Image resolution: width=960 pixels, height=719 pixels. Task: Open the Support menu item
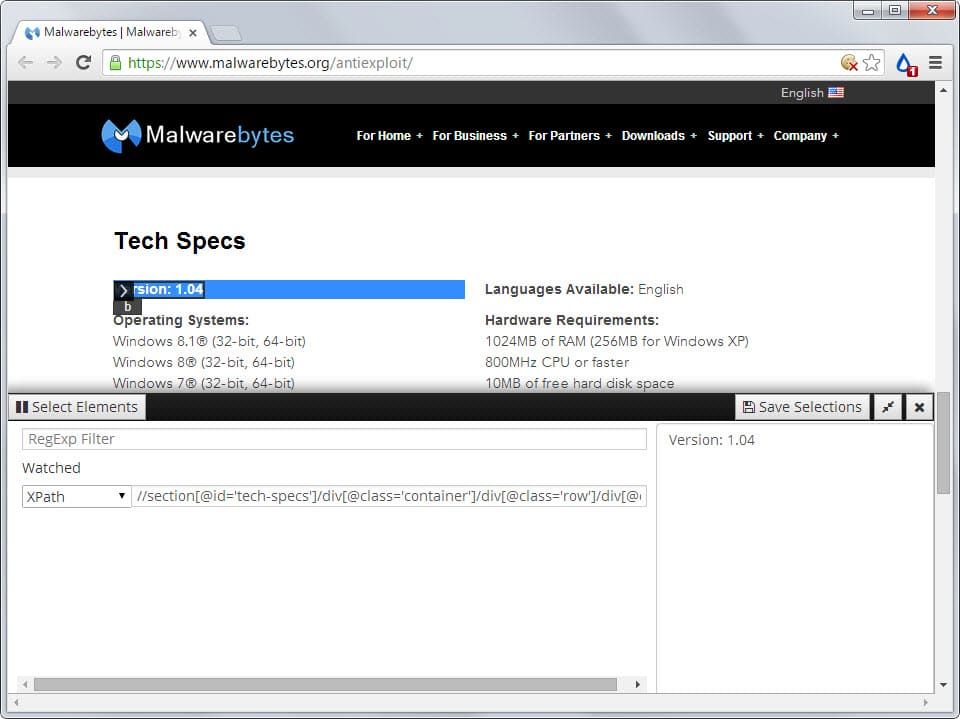[735, 136]
